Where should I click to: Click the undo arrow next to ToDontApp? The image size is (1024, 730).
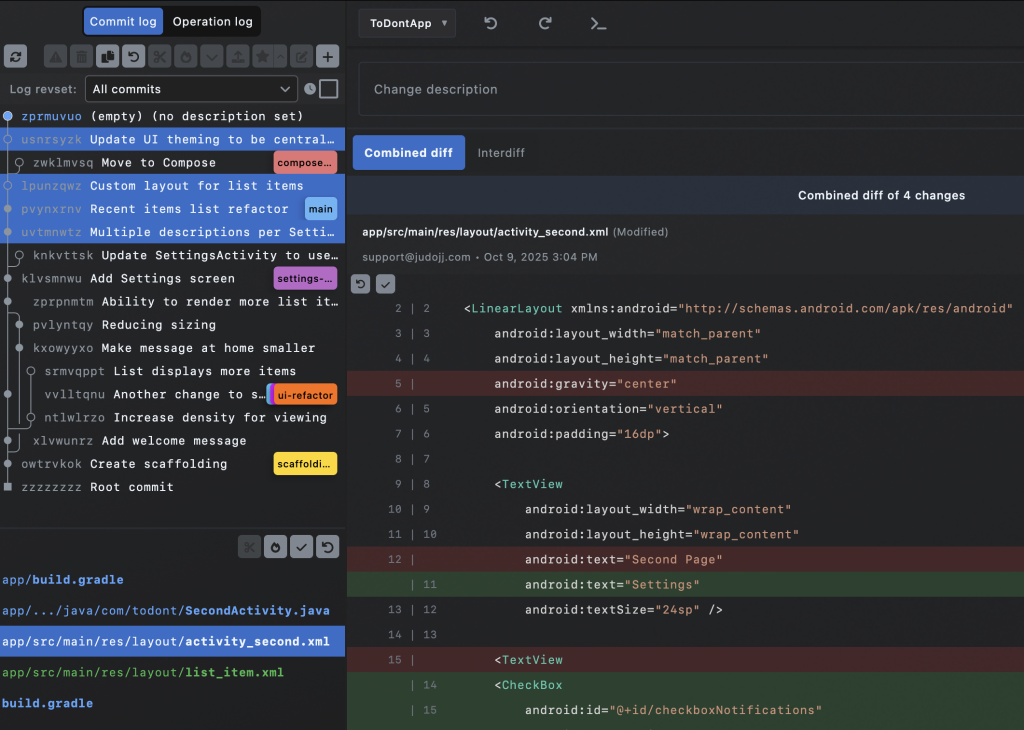pos(491,23)
